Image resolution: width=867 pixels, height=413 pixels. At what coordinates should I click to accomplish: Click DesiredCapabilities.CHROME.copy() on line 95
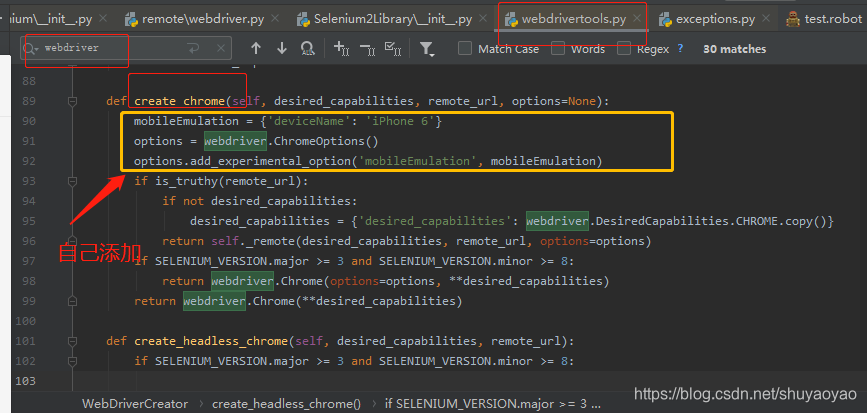click(x=711, y=221)
